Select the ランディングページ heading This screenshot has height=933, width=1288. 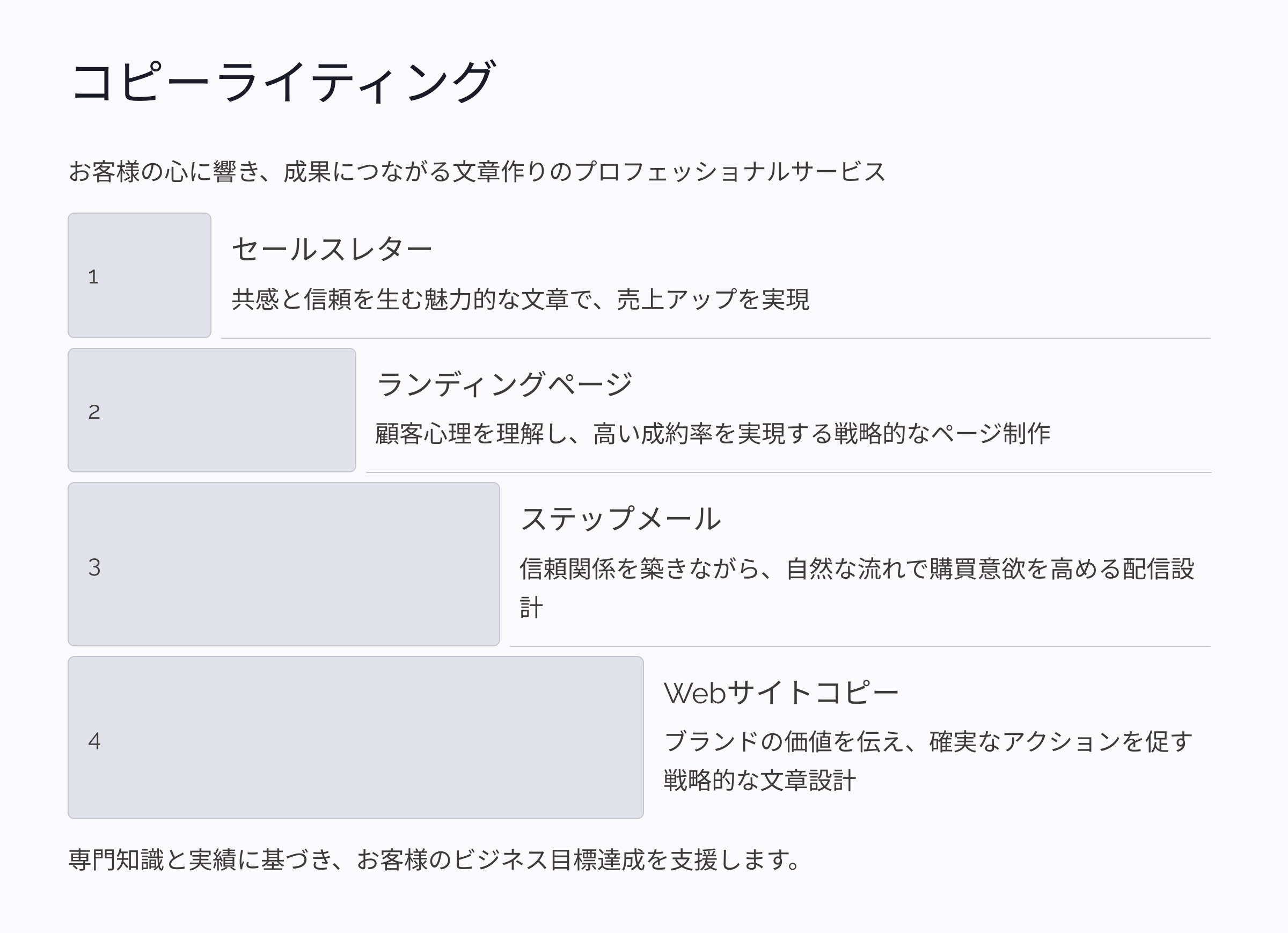tap(504, 385)
